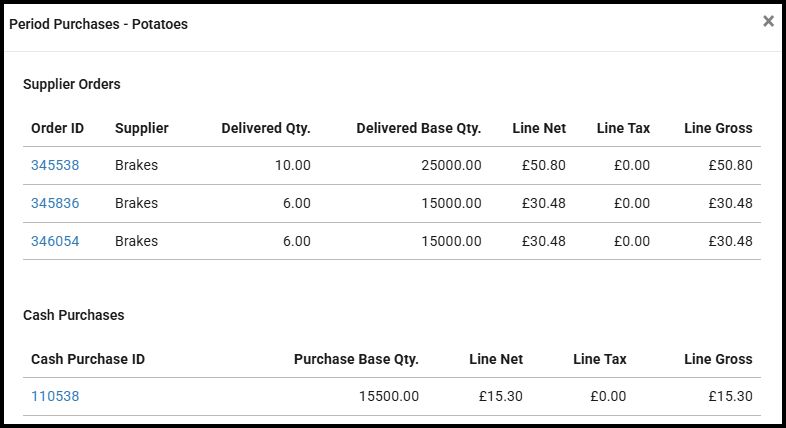The image size is (786, 428).
Task: Click the 15500.00 purchase base quantity cell
Action: (x=389, y=396)
